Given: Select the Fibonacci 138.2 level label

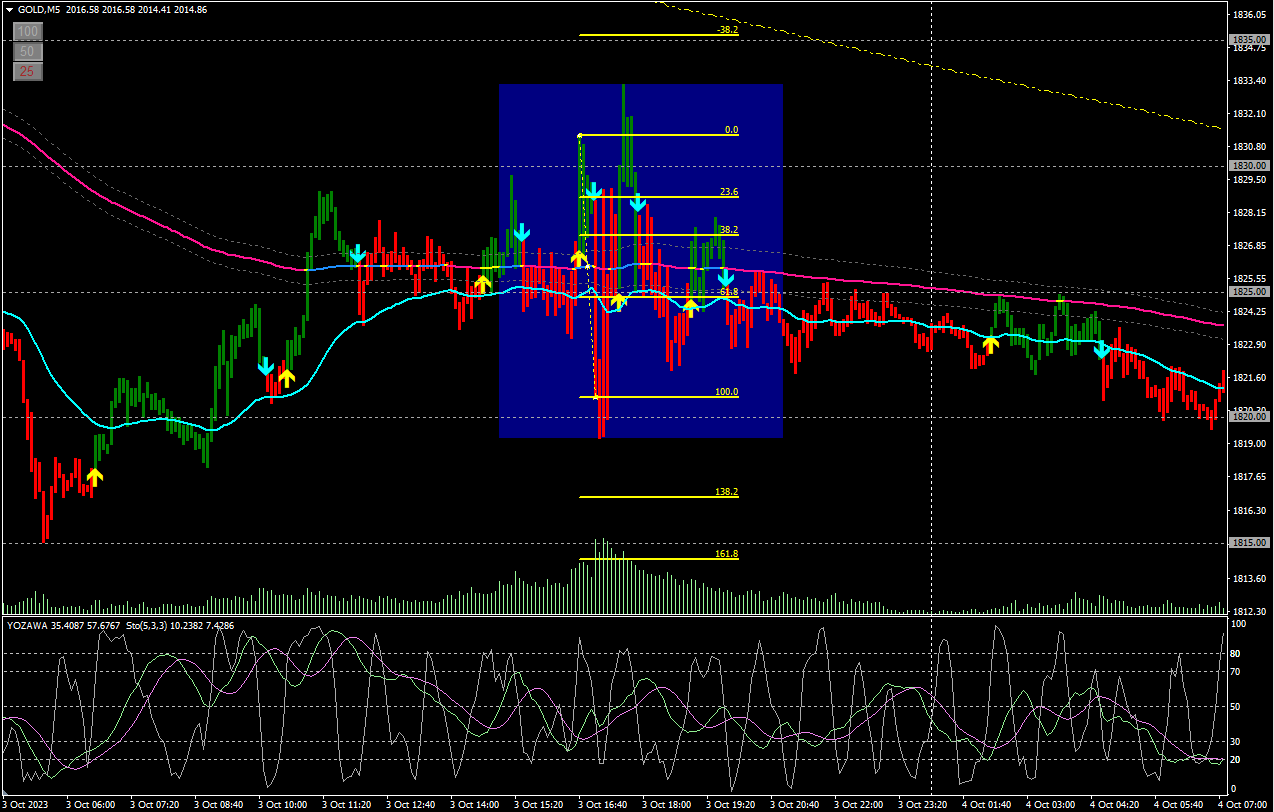Looking at the screenshot, I should click(727, 492).
